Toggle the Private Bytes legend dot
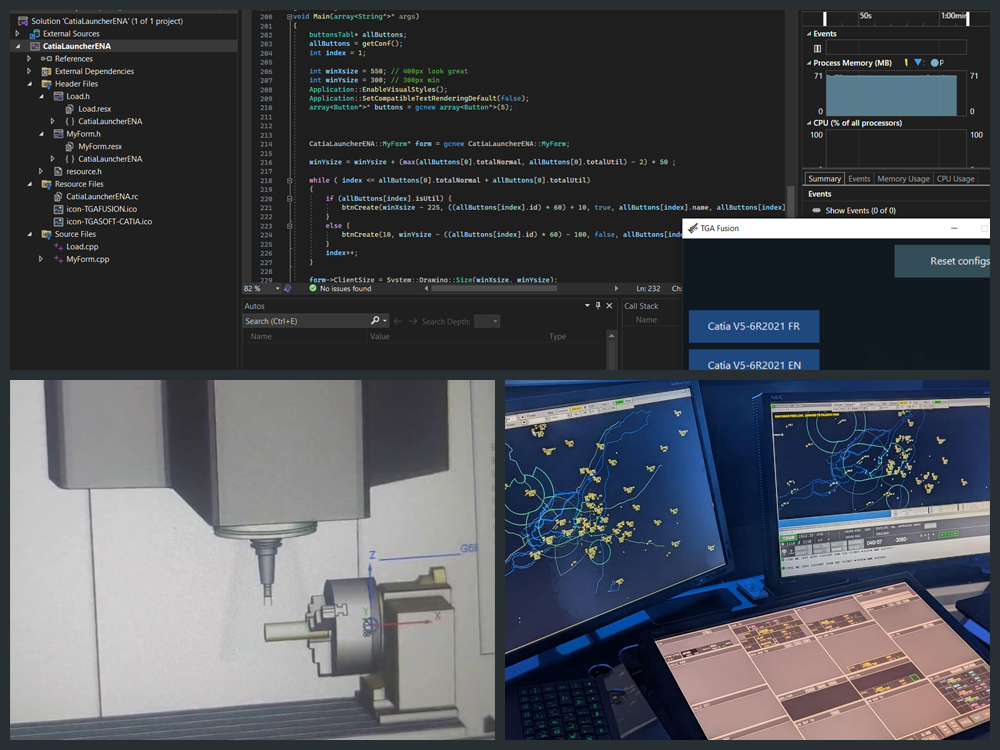 pos(934,62)
